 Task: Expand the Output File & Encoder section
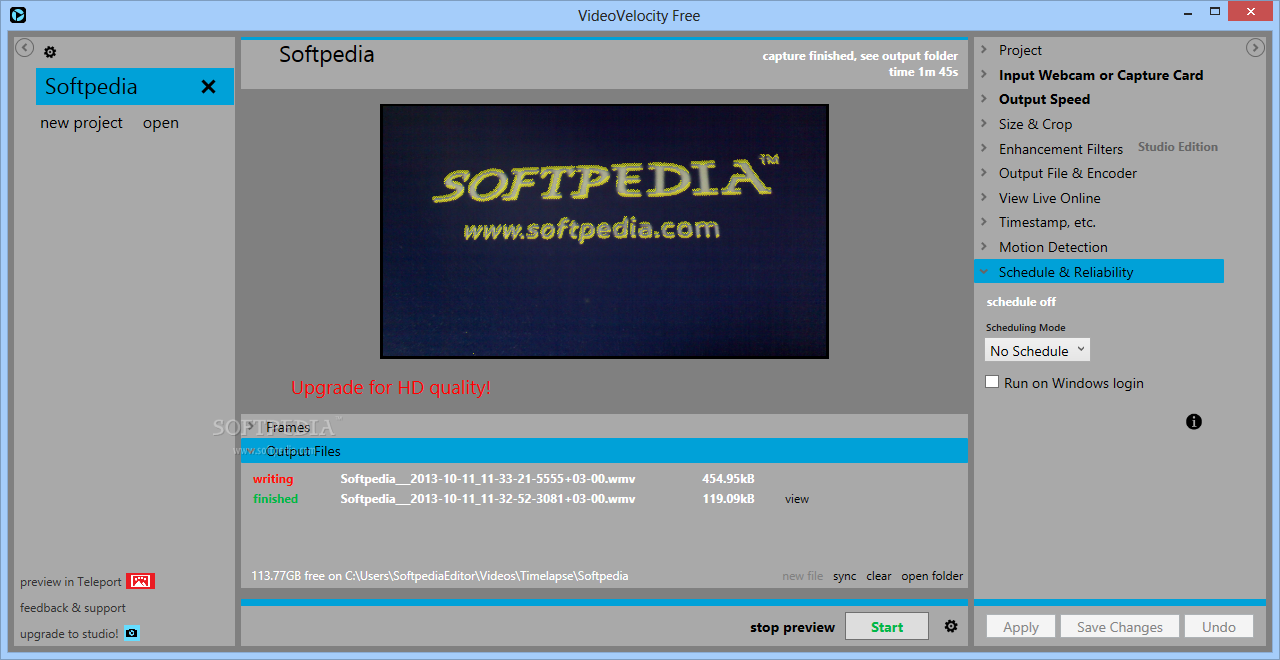pos(1067,173)
